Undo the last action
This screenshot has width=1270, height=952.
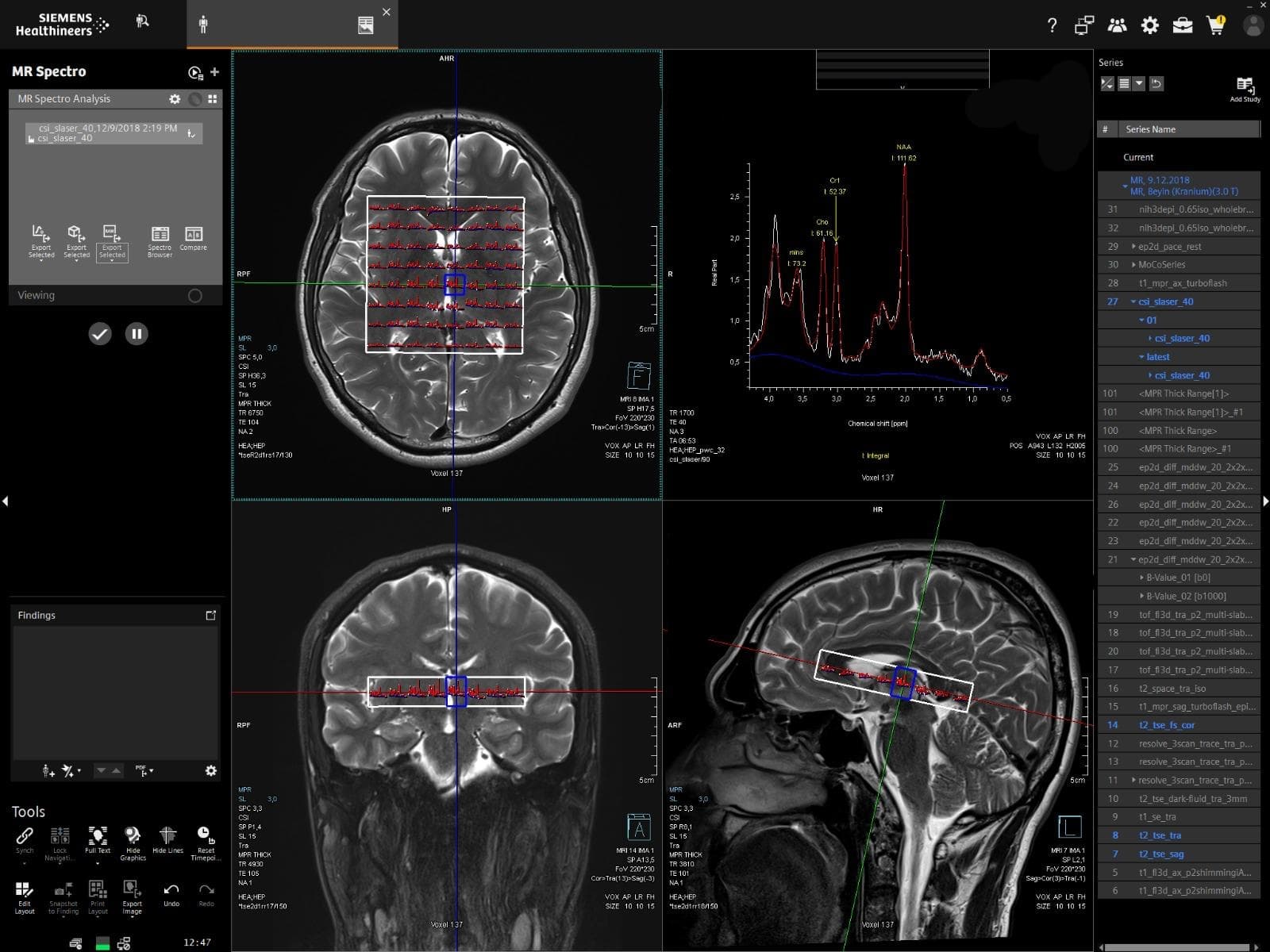point(171,894)
